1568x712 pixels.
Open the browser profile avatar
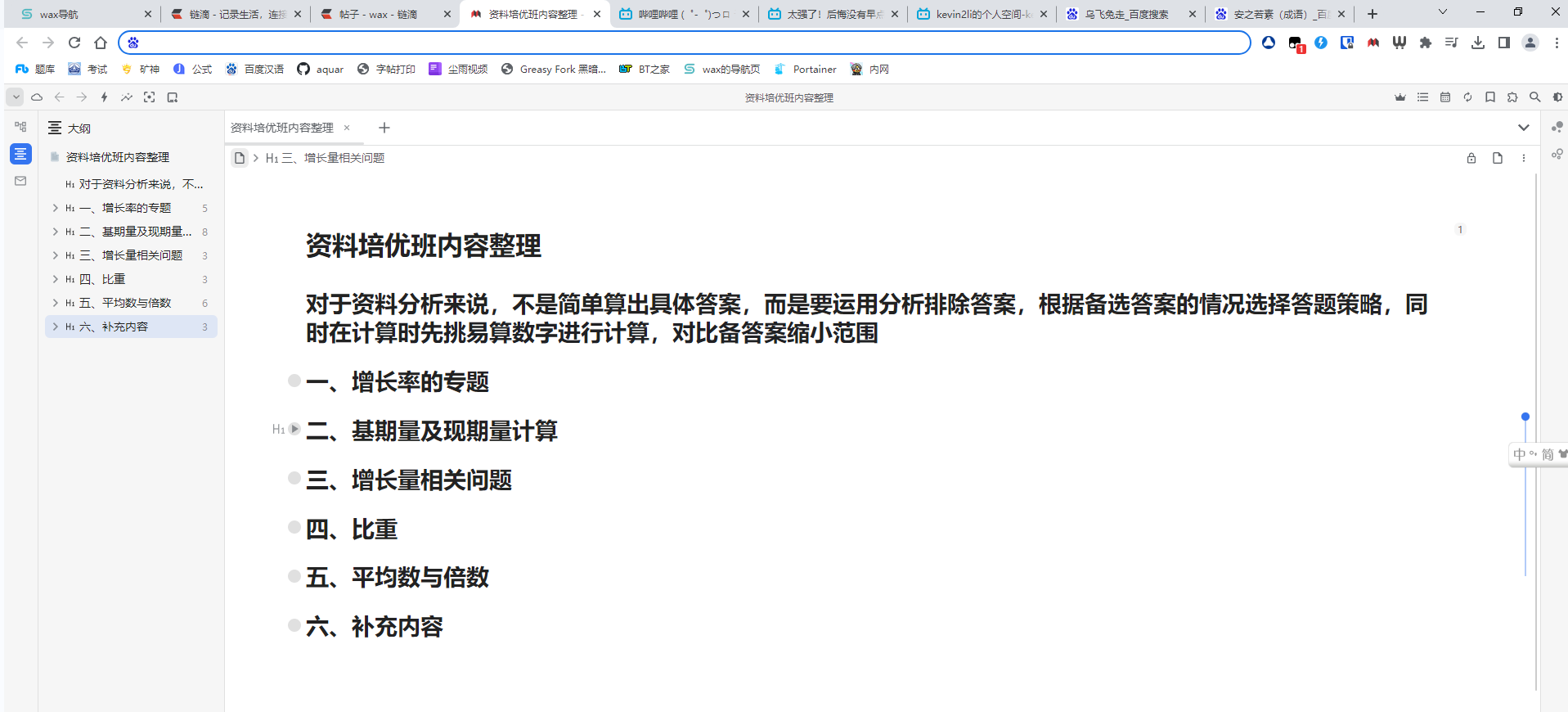(1530, 43)
